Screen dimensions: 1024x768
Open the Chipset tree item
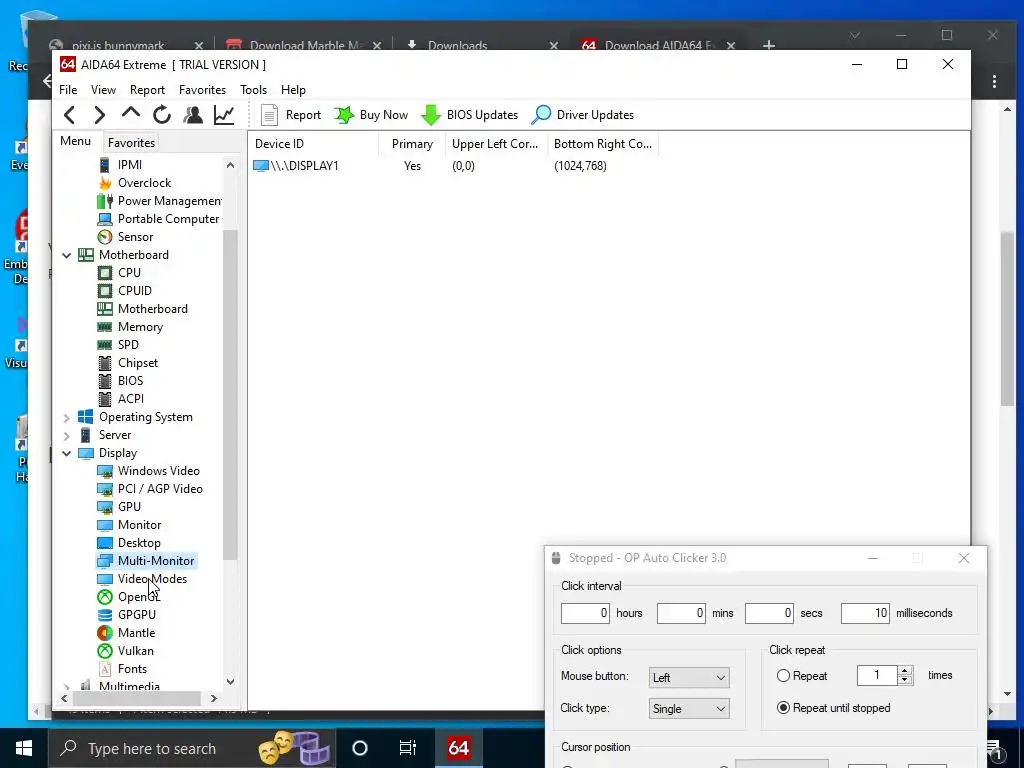tap(128, 362)
